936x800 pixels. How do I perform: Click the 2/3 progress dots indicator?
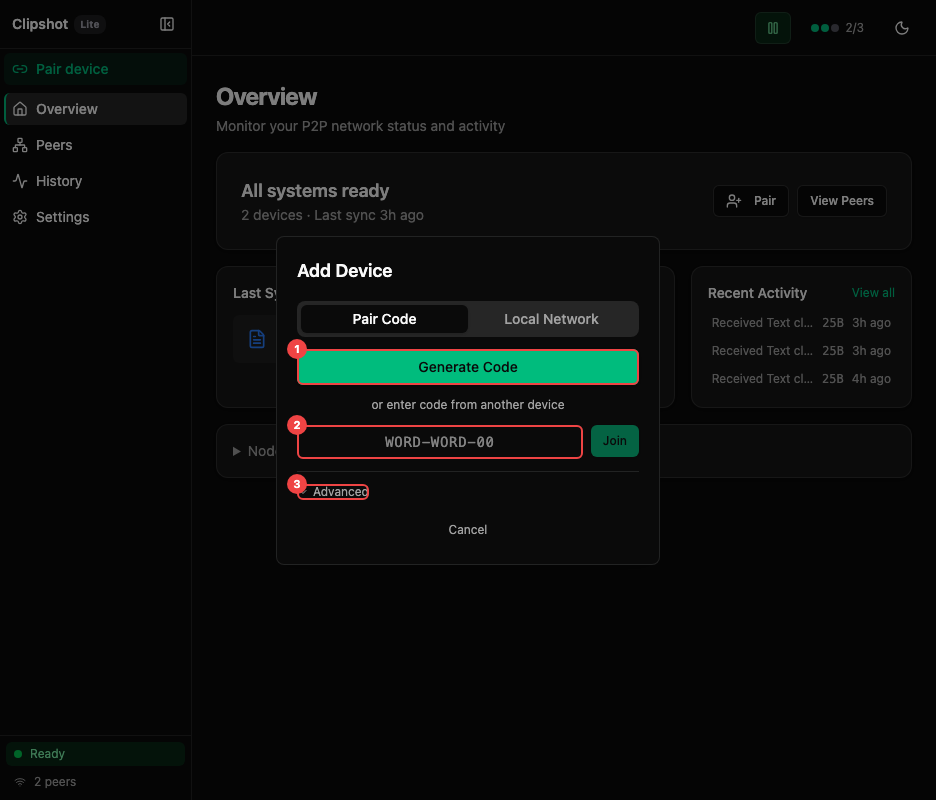pyautogui.click(x=836, y=28)
